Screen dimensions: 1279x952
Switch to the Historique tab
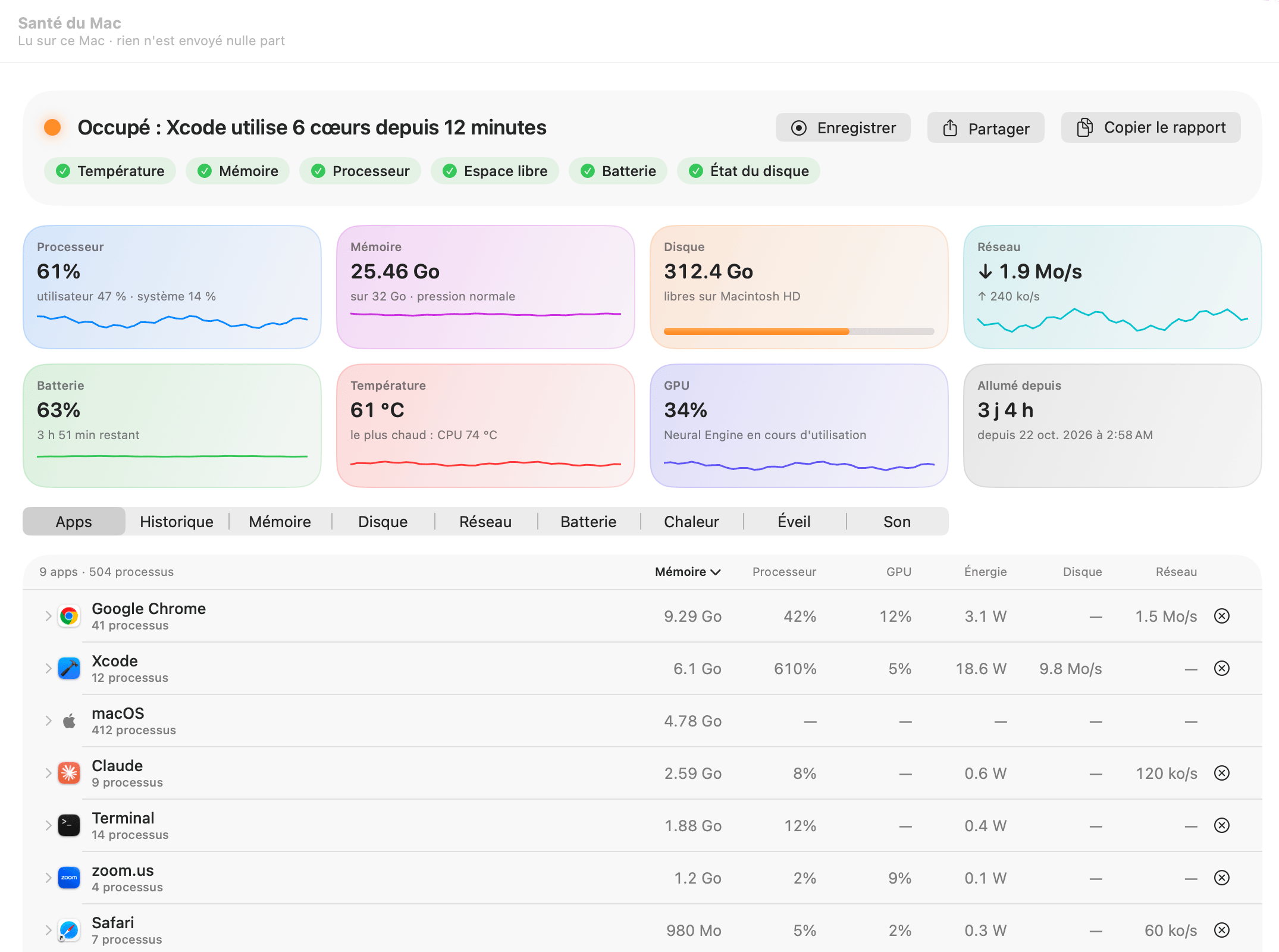[x=177, y=522]
